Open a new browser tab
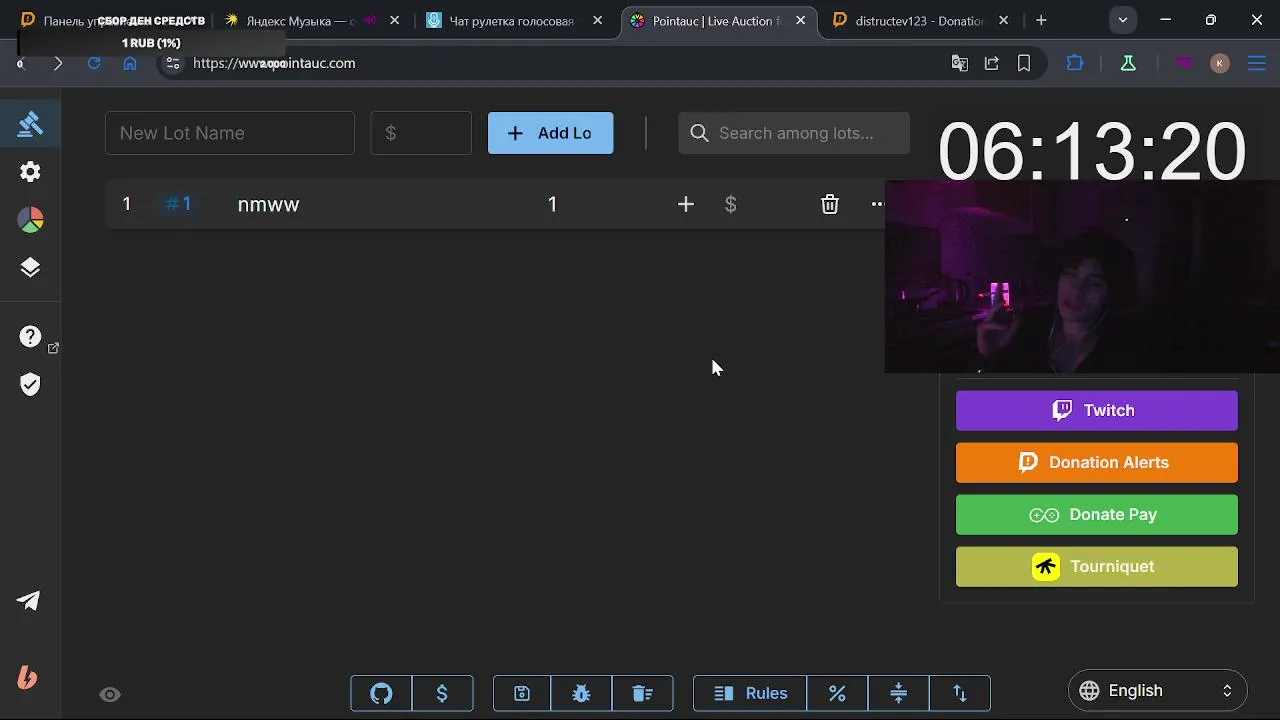The height and width of the screenshot is (720, 1280). (1041, 20)
